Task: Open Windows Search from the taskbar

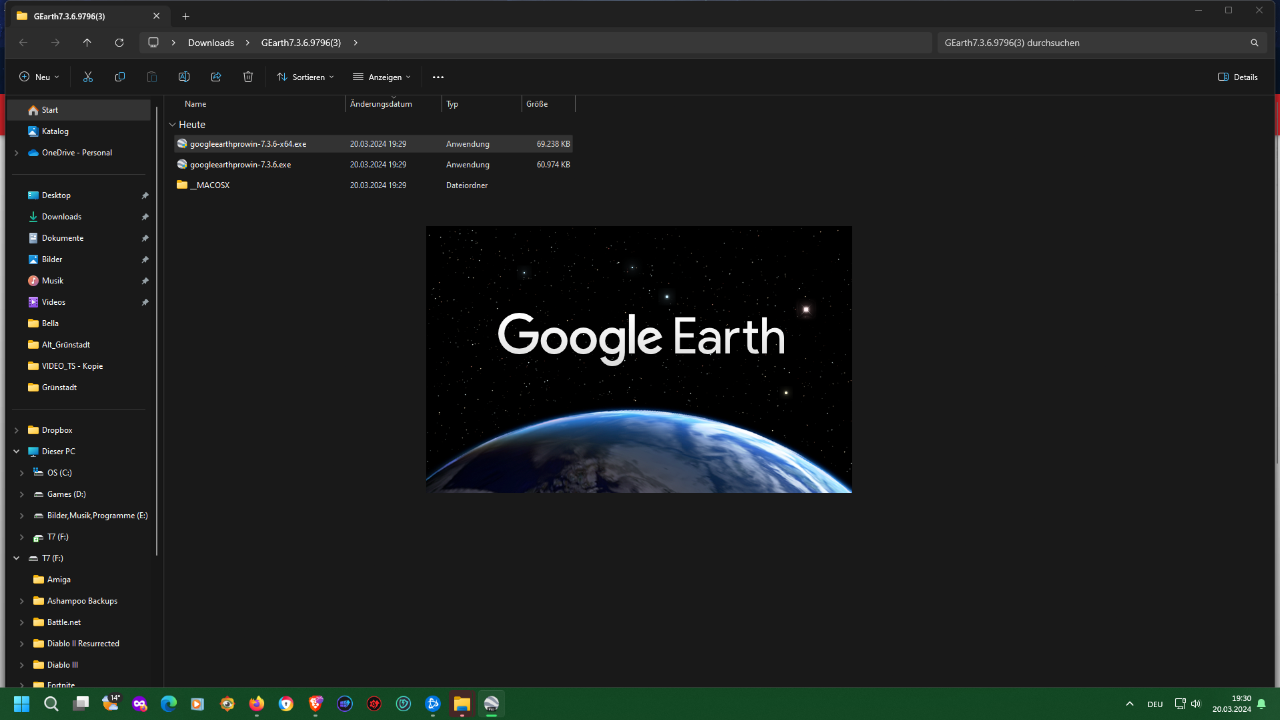Action: [51, 704]
